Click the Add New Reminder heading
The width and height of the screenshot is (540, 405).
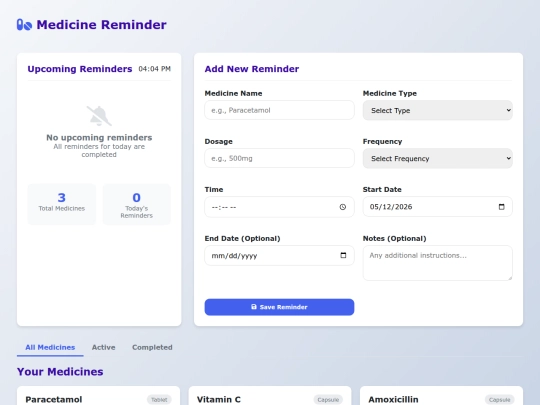(252, 69)
